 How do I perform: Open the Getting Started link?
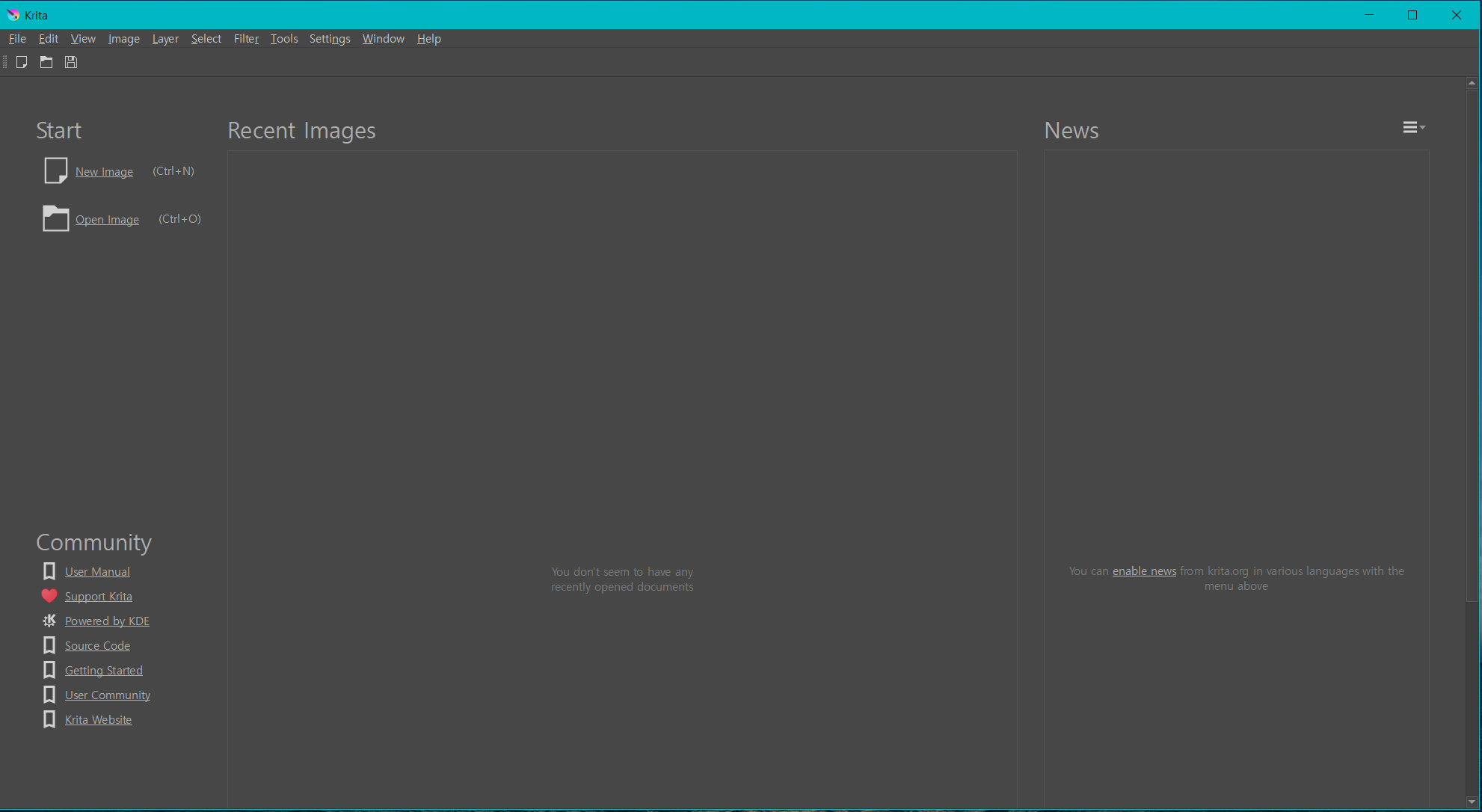[x=104, y=671]
